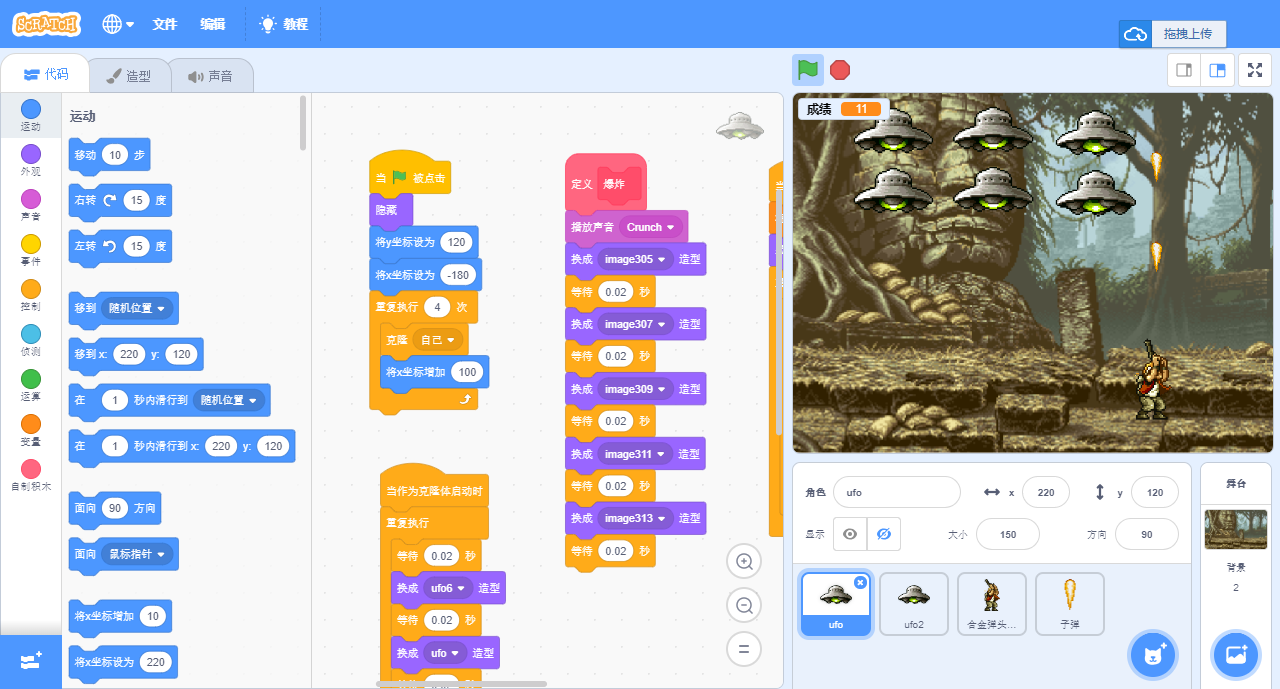This screenshot has height=689, width=1280.
Task: Select the 事件 block category
Action: pos(31,250)
